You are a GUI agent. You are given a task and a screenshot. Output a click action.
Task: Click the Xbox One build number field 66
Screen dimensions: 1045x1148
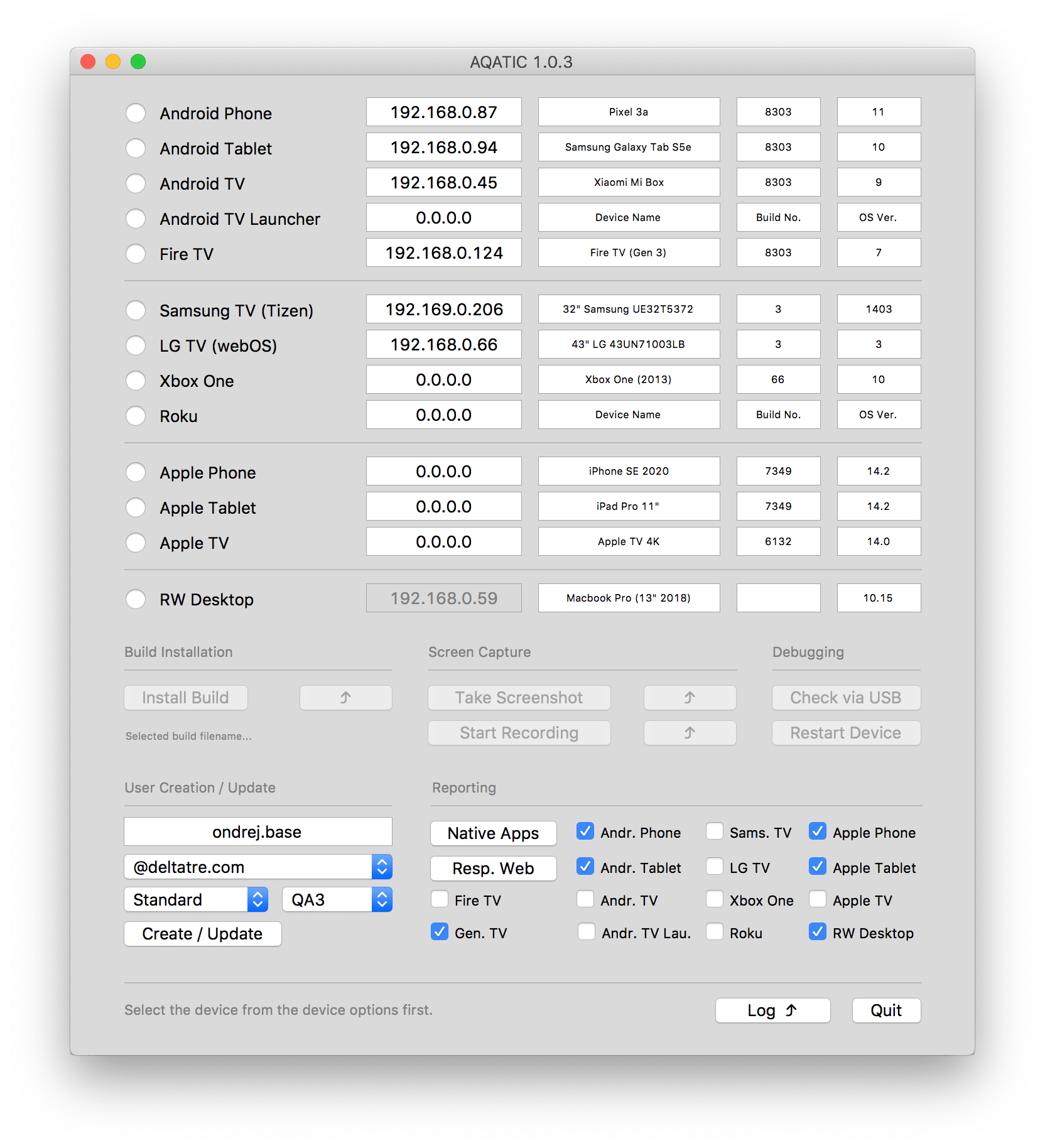pyautogui.click(x=779, y=379)
